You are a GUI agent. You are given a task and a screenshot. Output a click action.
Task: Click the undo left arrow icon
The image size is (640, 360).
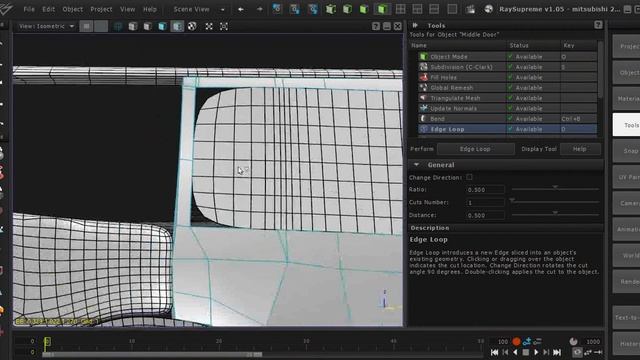tap(241, 9)
